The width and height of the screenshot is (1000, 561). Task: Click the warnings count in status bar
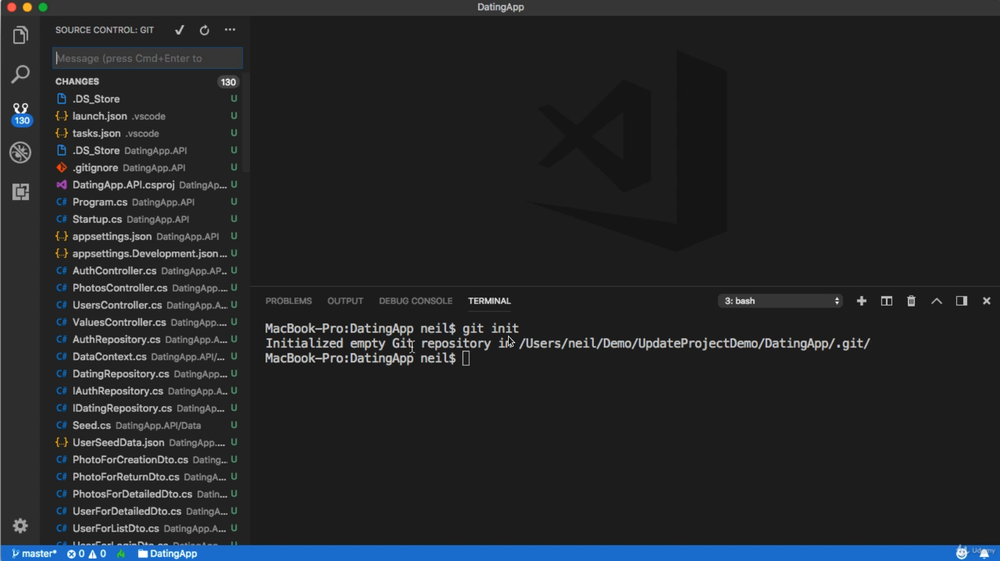(98, 553)
